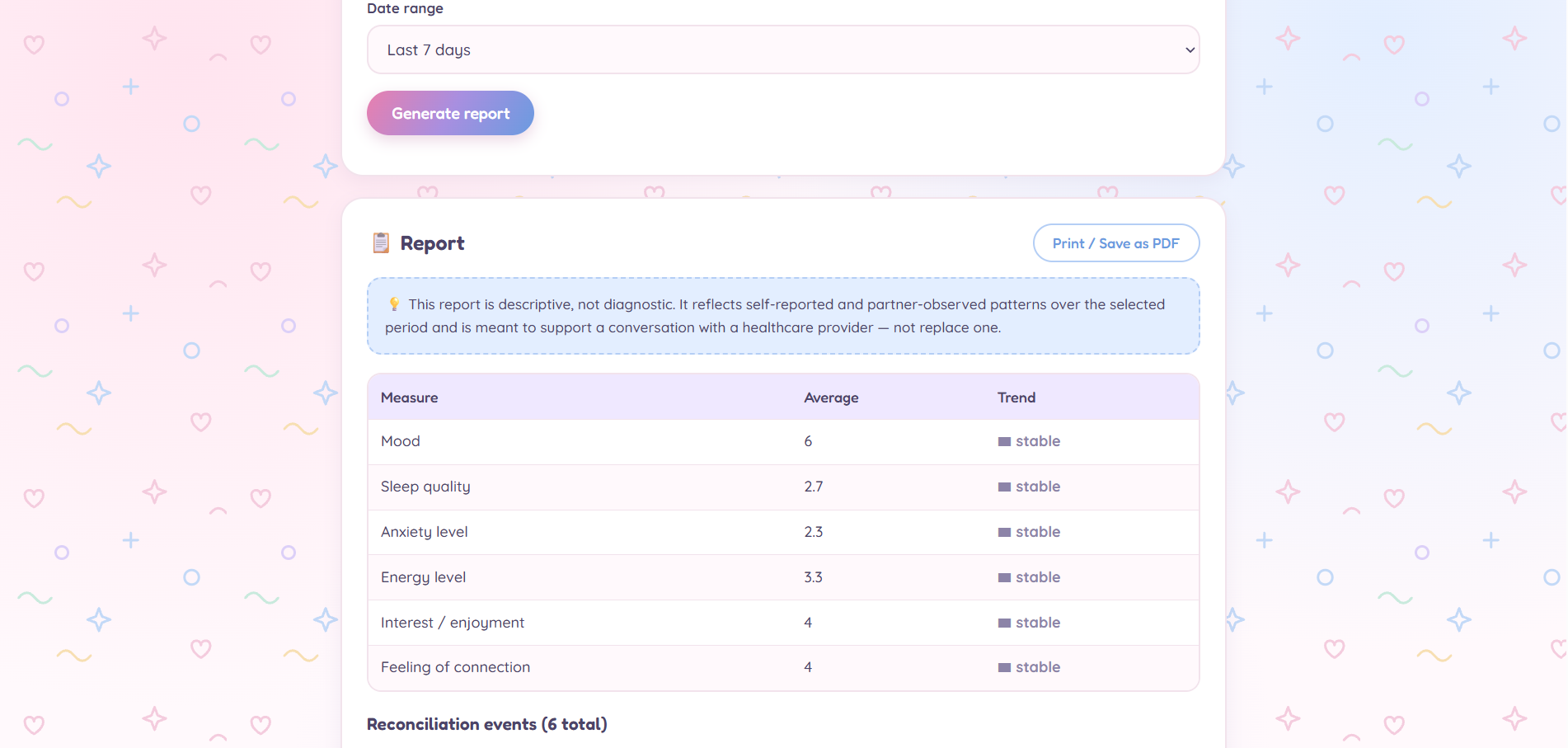Select the Mood row label

(x=401, y=441)
